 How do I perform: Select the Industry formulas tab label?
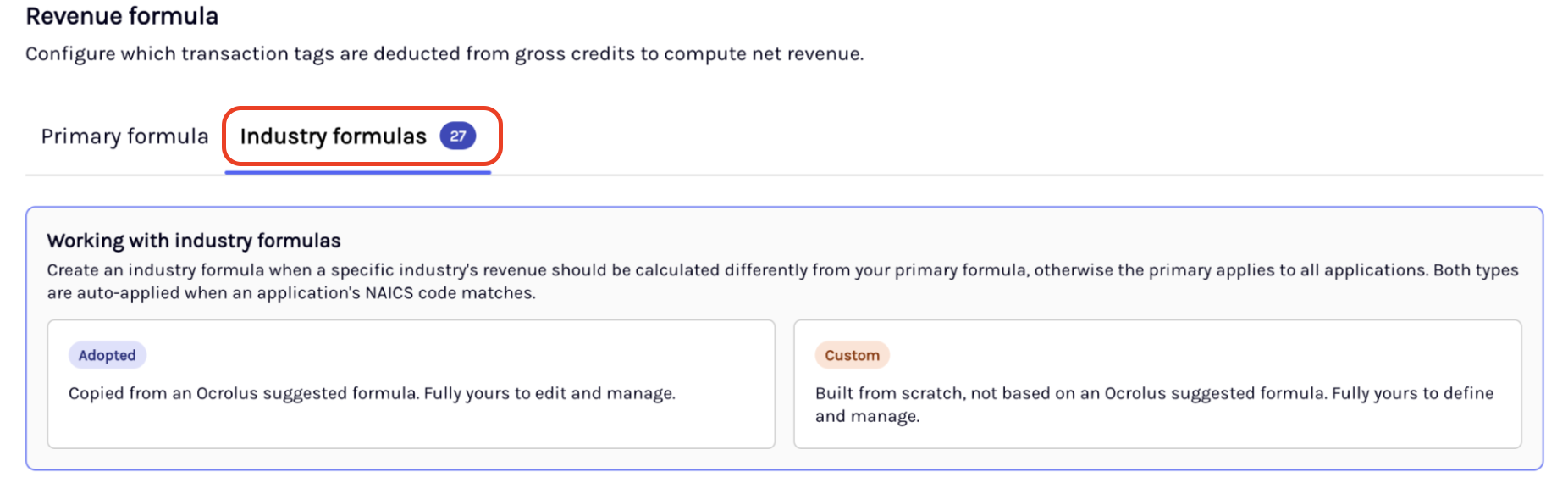coord(333,136)
